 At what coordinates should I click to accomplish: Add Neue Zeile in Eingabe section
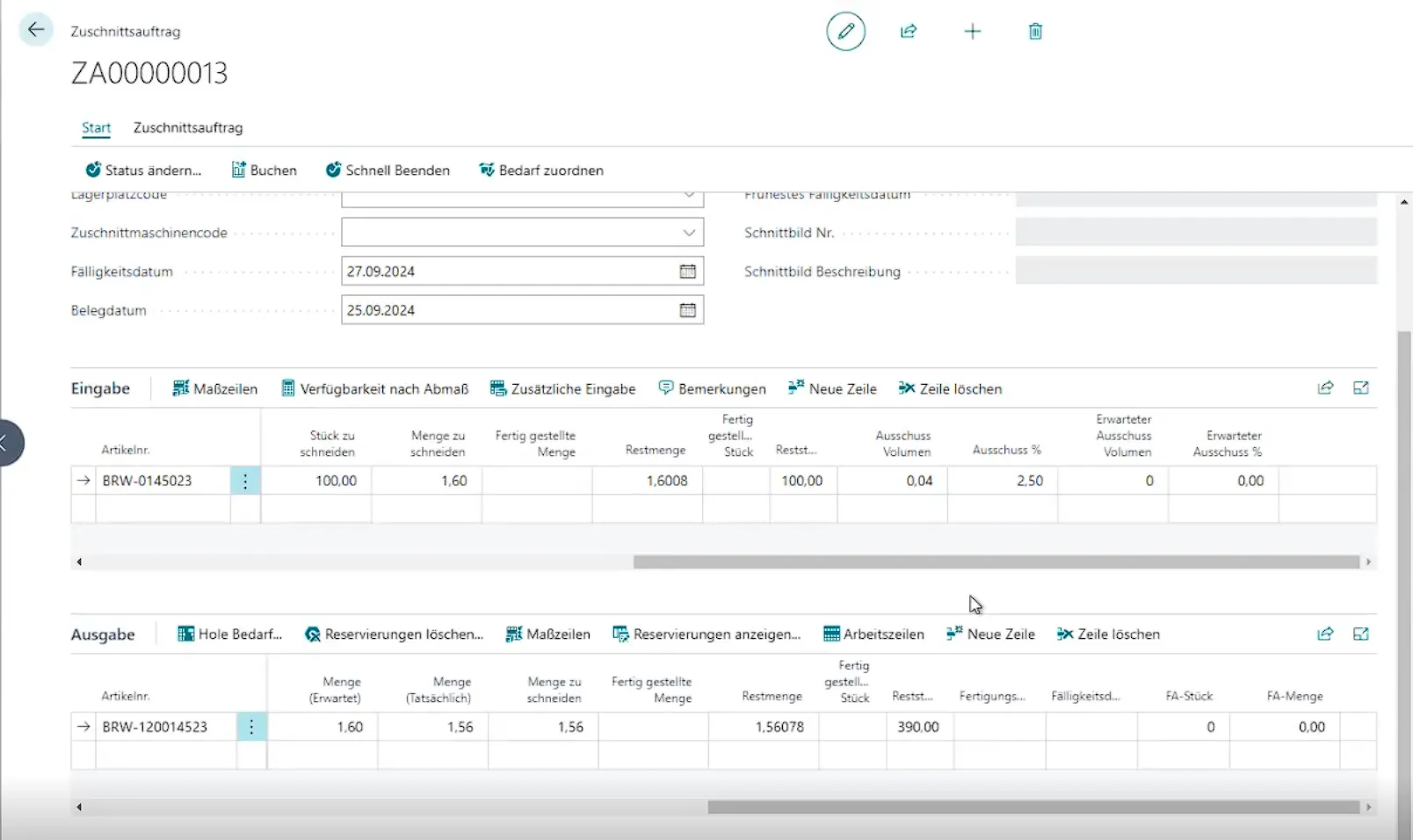coord(832,388)
